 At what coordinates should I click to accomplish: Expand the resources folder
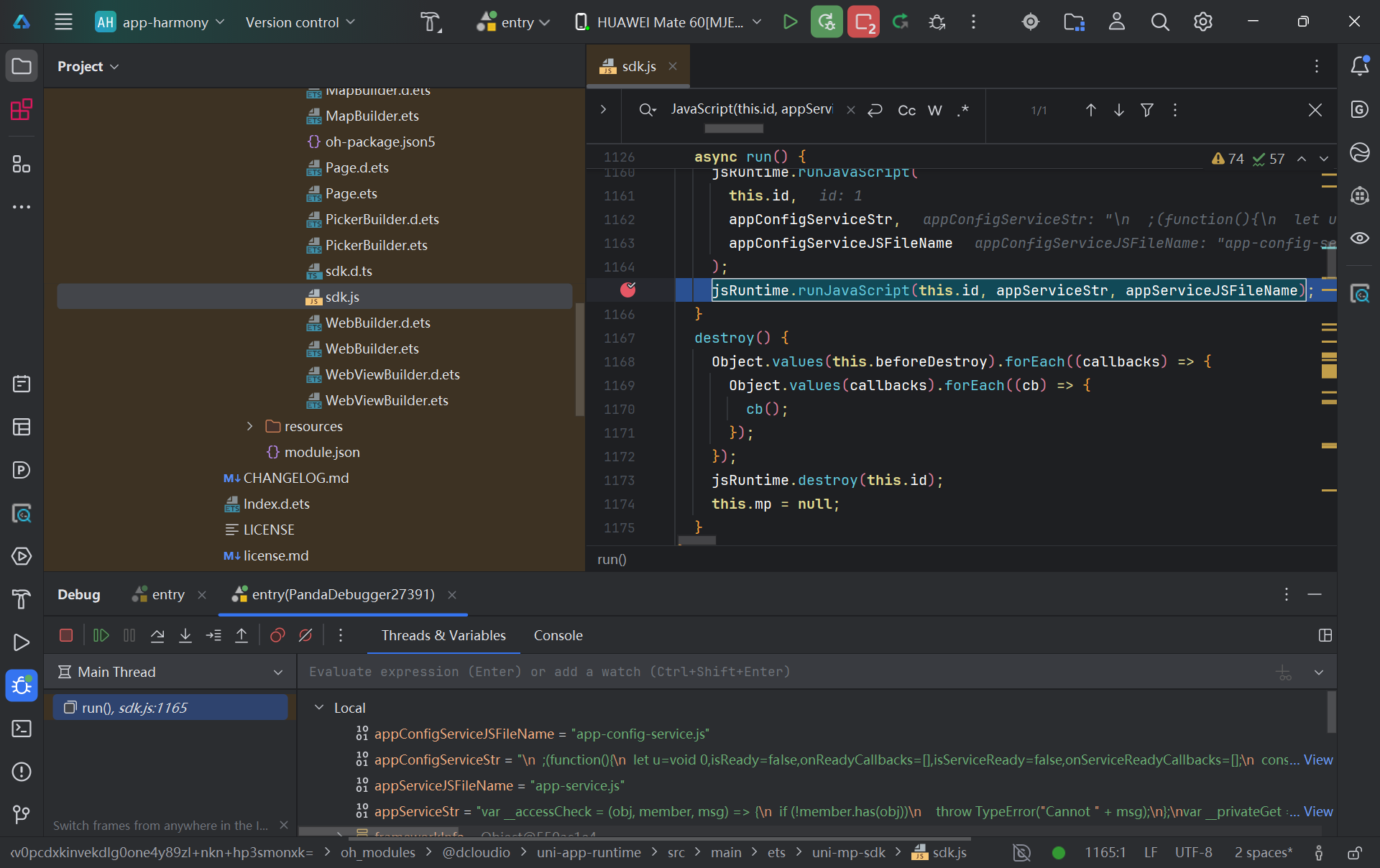click(x=249, y=426)
